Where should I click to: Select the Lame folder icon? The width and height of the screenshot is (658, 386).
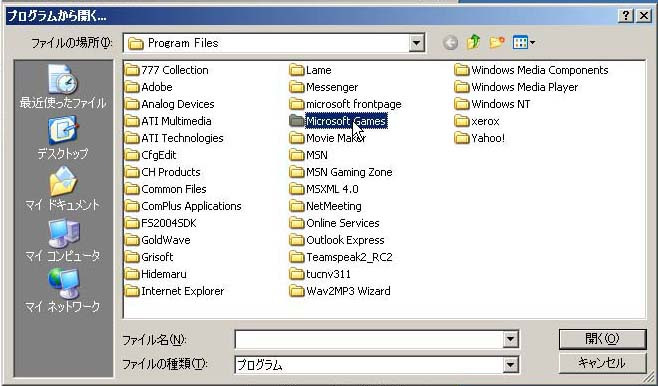297,70
